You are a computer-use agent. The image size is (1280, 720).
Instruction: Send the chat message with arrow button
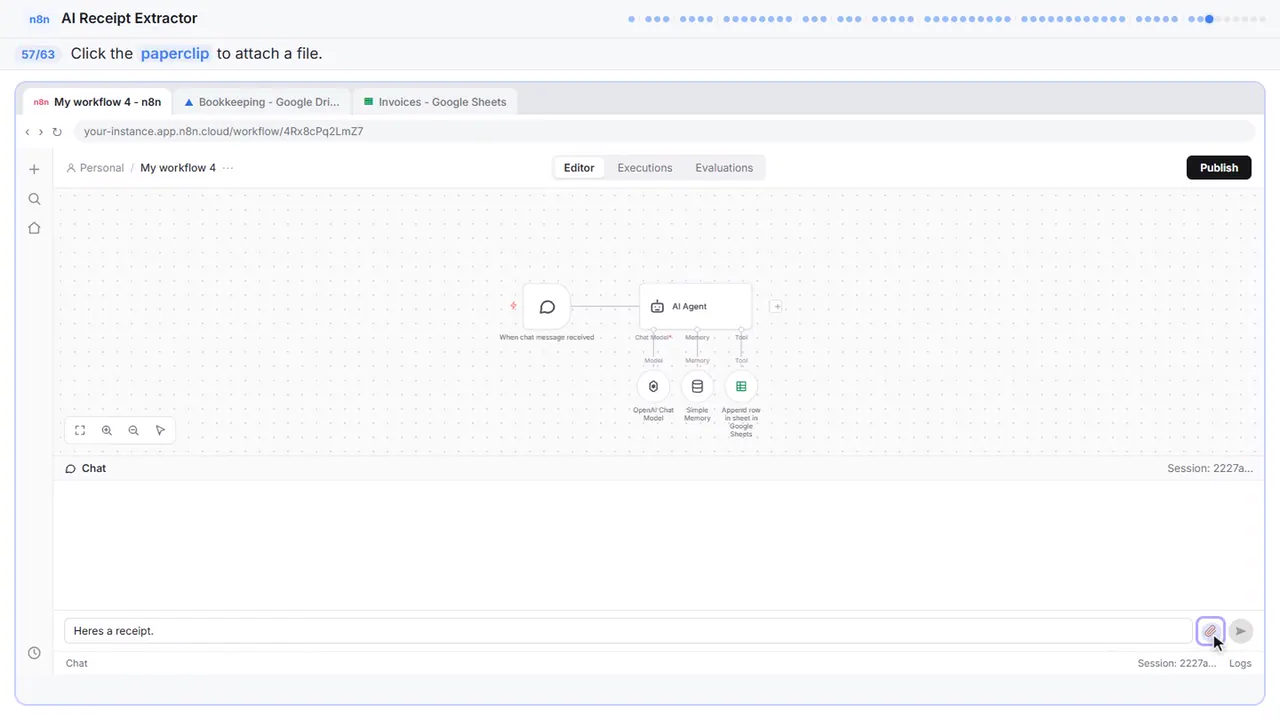pyautogui.click(x=1240, y=631)
